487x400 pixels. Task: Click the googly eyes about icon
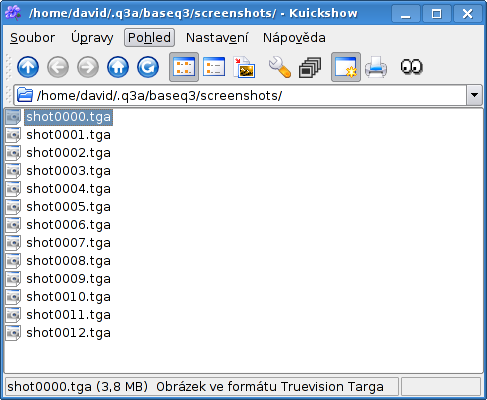point(412,67)
